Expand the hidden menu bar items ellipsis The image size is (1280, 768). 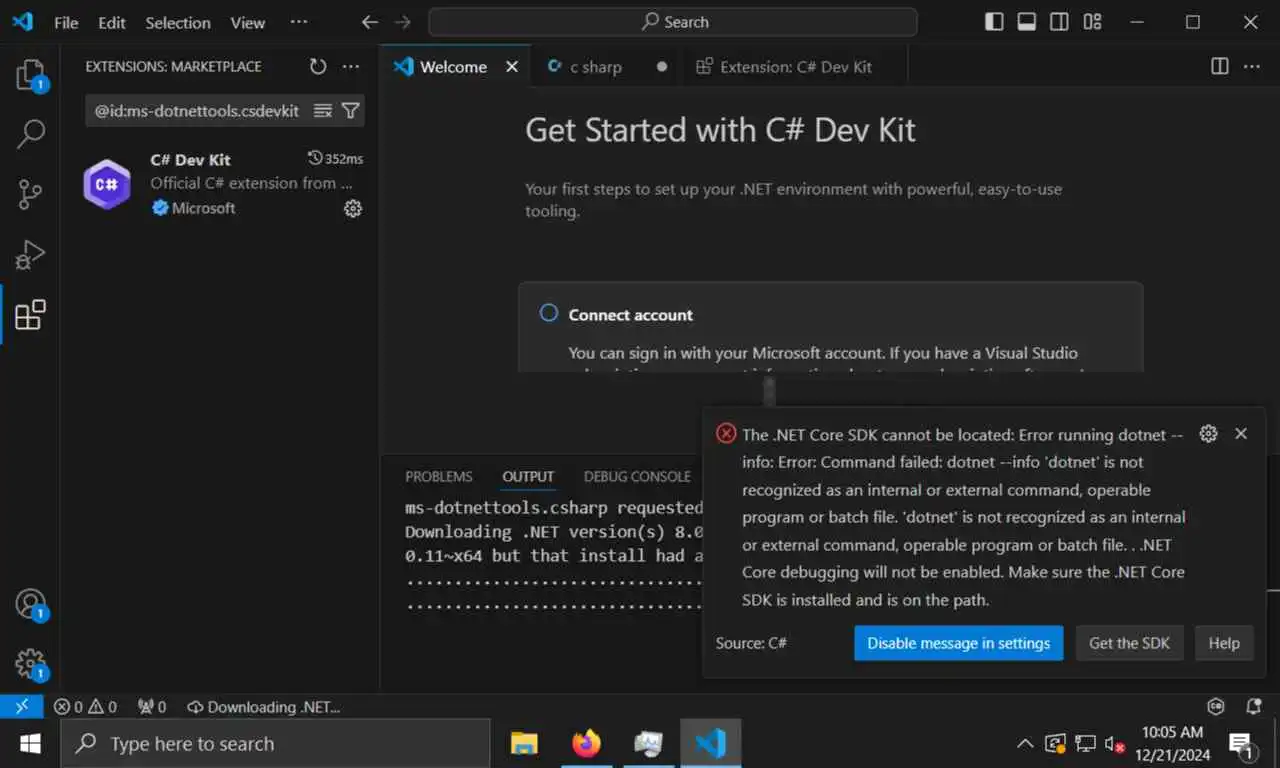click(x=298, y=22)
